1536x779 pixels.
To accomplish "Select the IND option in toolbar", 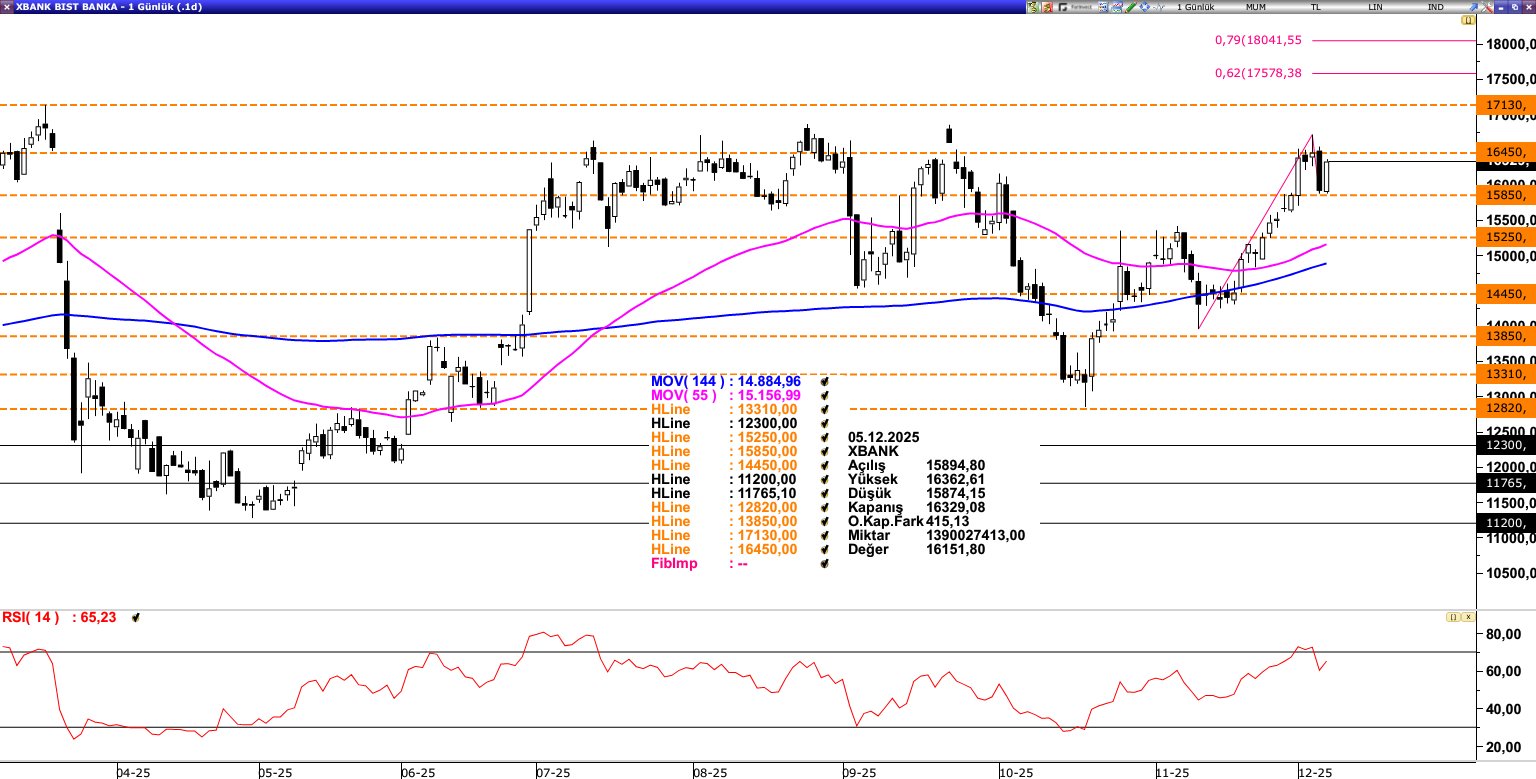I will click(1435, 7).
